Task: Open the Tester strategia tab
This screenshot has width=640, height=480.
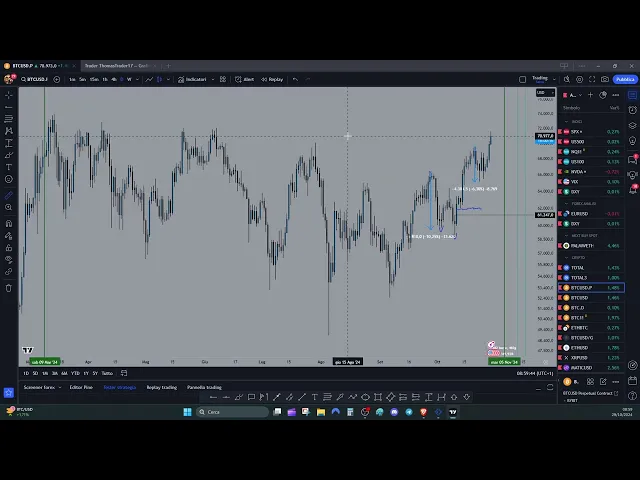Action: click(x=120, y=387)
